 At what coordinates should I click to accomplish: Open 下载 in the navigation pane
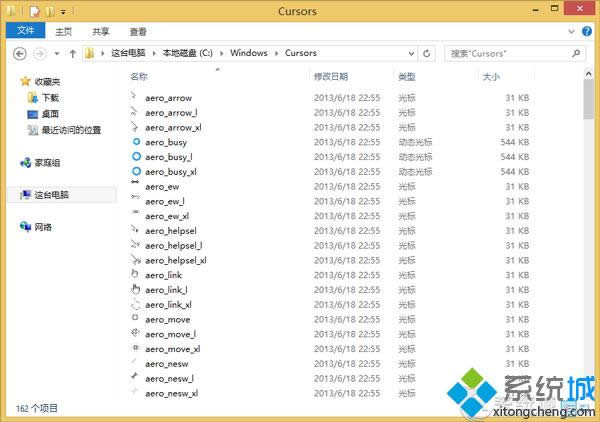pos(50,98)
